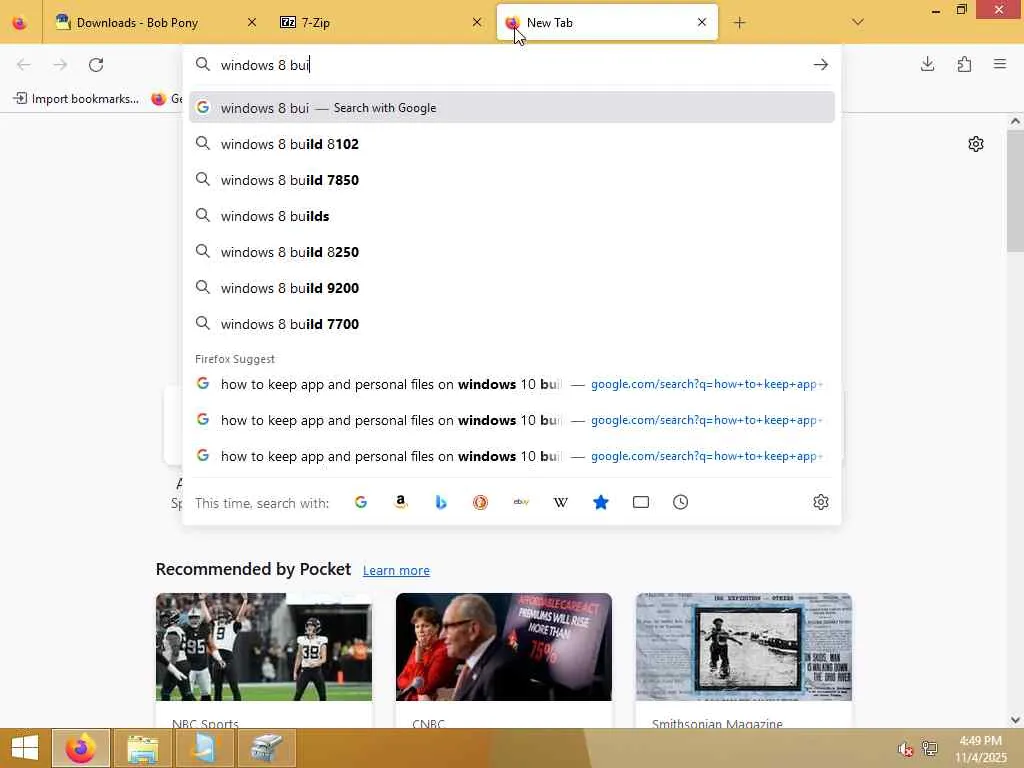1024x768 pixels.
Task: Open third Firefox Suggest history result
Action: [511, 456]
